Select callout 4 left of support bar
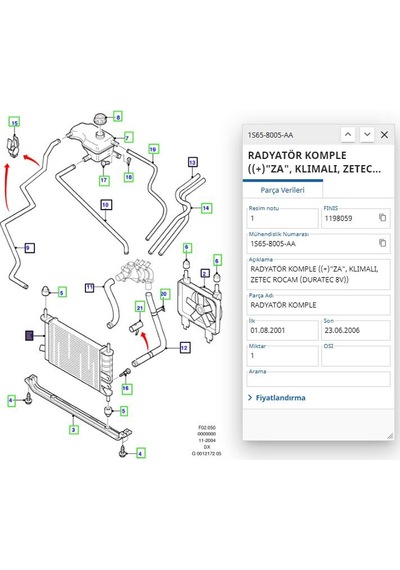 (x=11, y=400)
